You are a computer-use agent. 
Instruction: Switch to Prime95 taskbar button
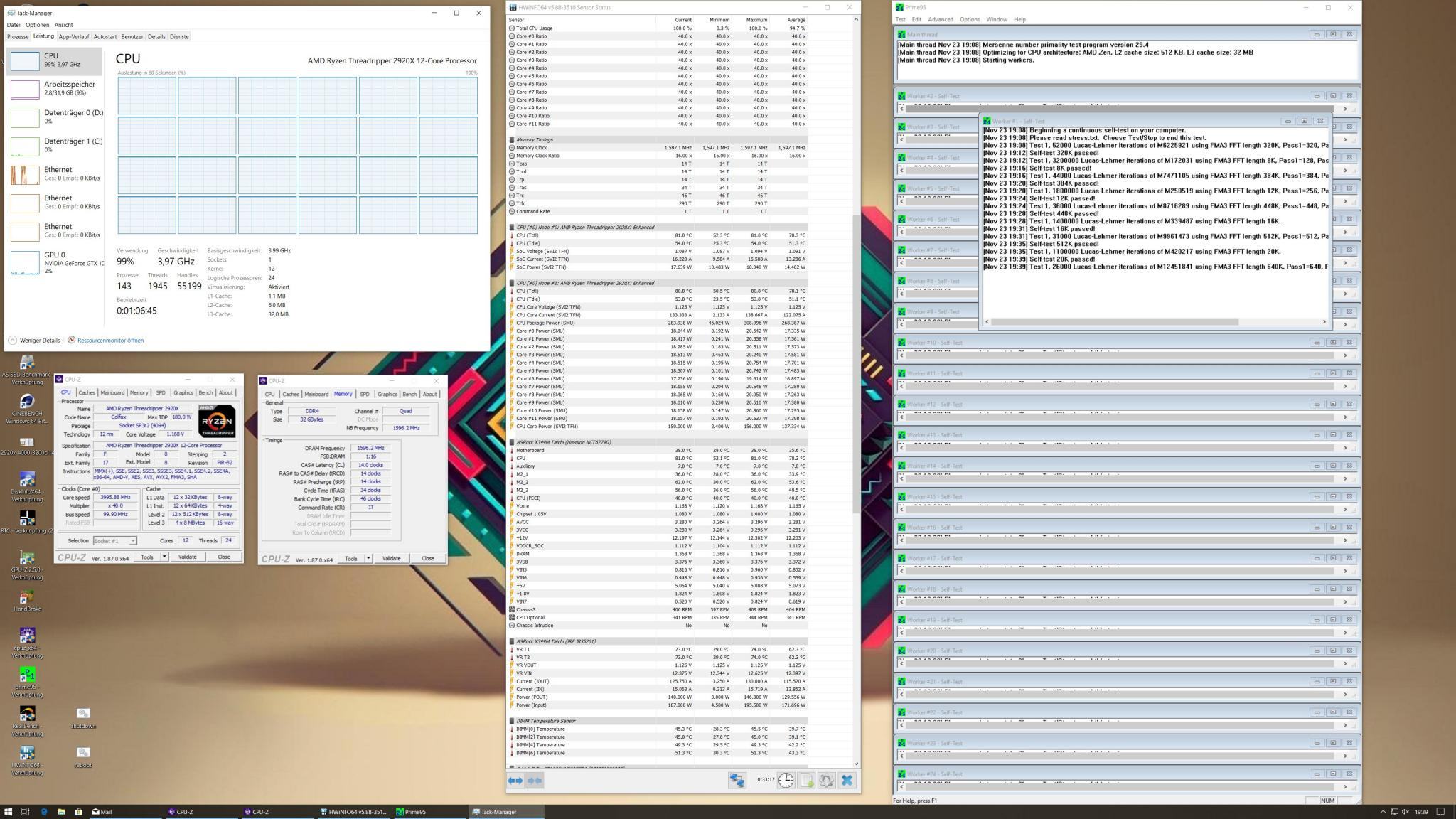430,811
